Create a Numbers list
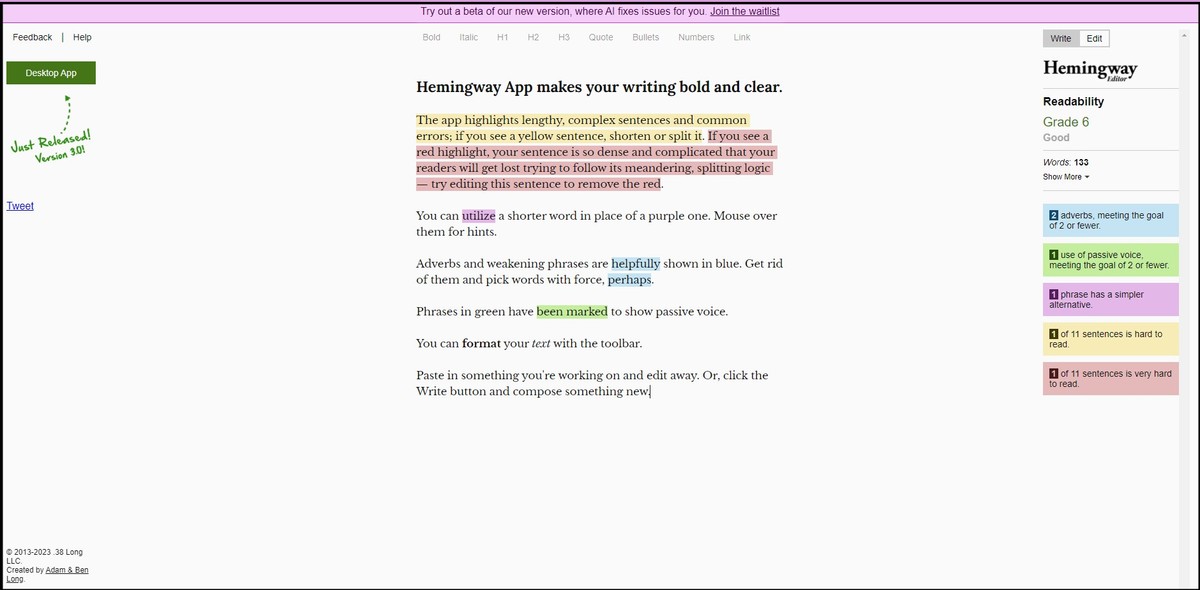 click(696, 37)
